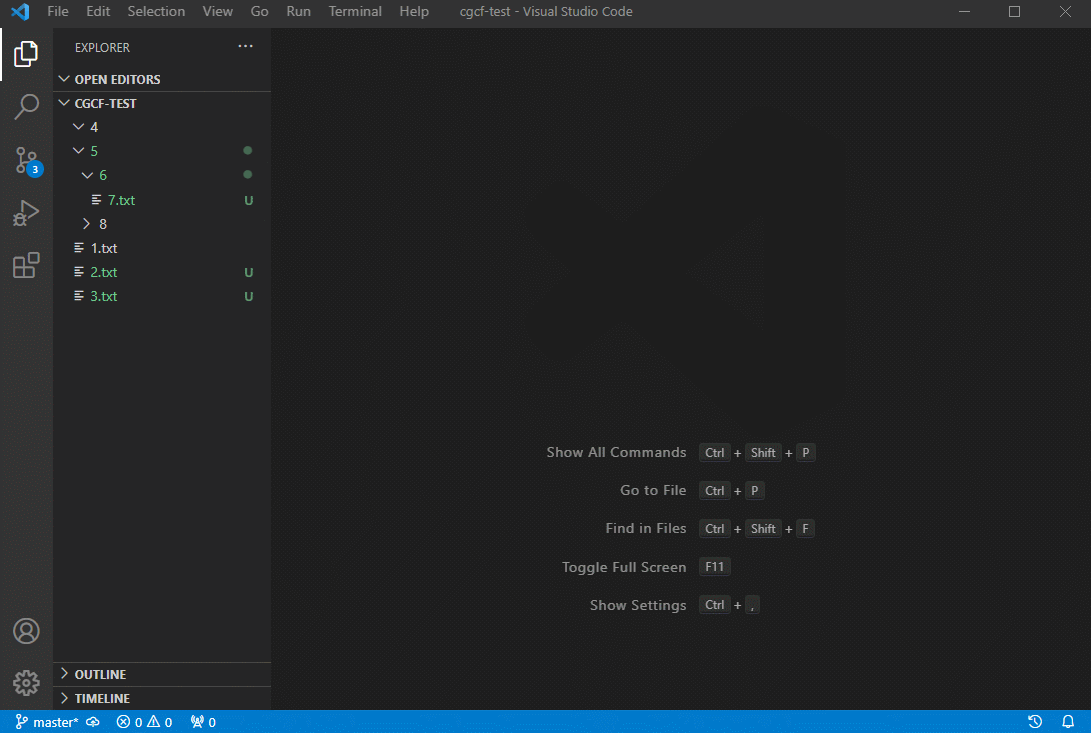Click the history icon in status bar

[x=1035, y=722]
